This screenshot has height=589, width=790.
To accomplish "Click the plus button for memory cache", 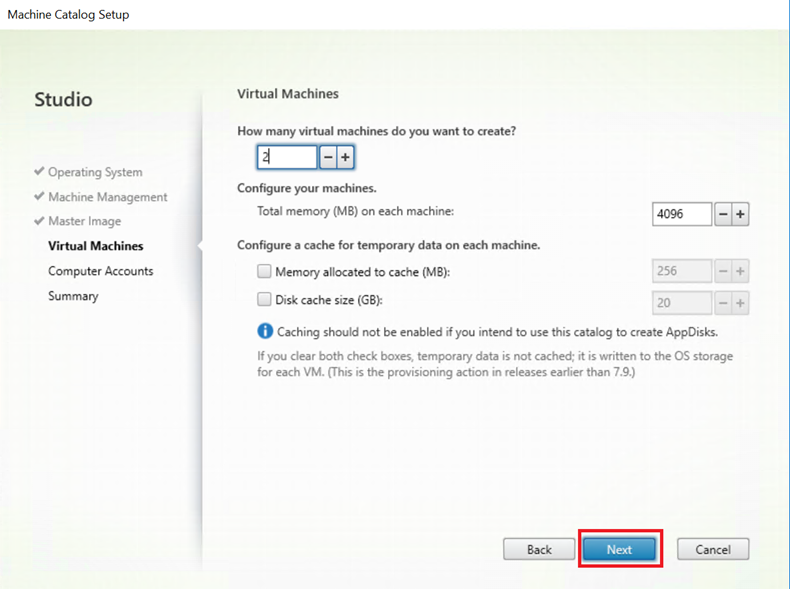I will [x=740, y=271].
